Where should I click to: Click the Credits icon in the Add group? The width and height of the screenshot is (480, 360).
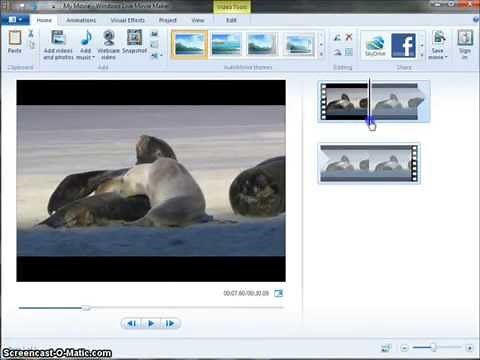point(154,55)
